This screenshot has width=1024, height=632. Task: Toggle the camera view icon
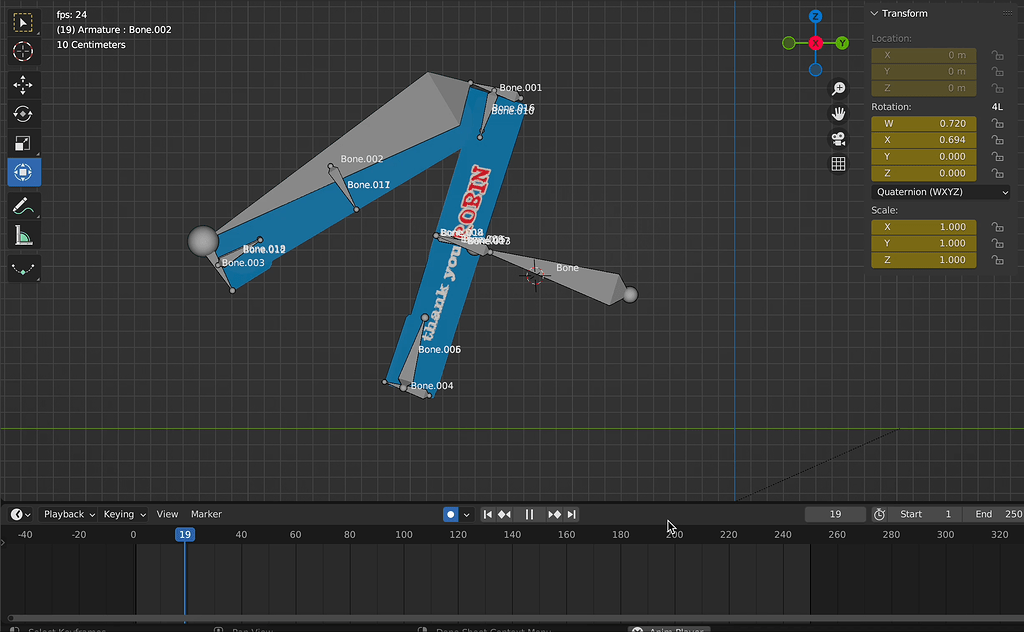pos(839,138)
